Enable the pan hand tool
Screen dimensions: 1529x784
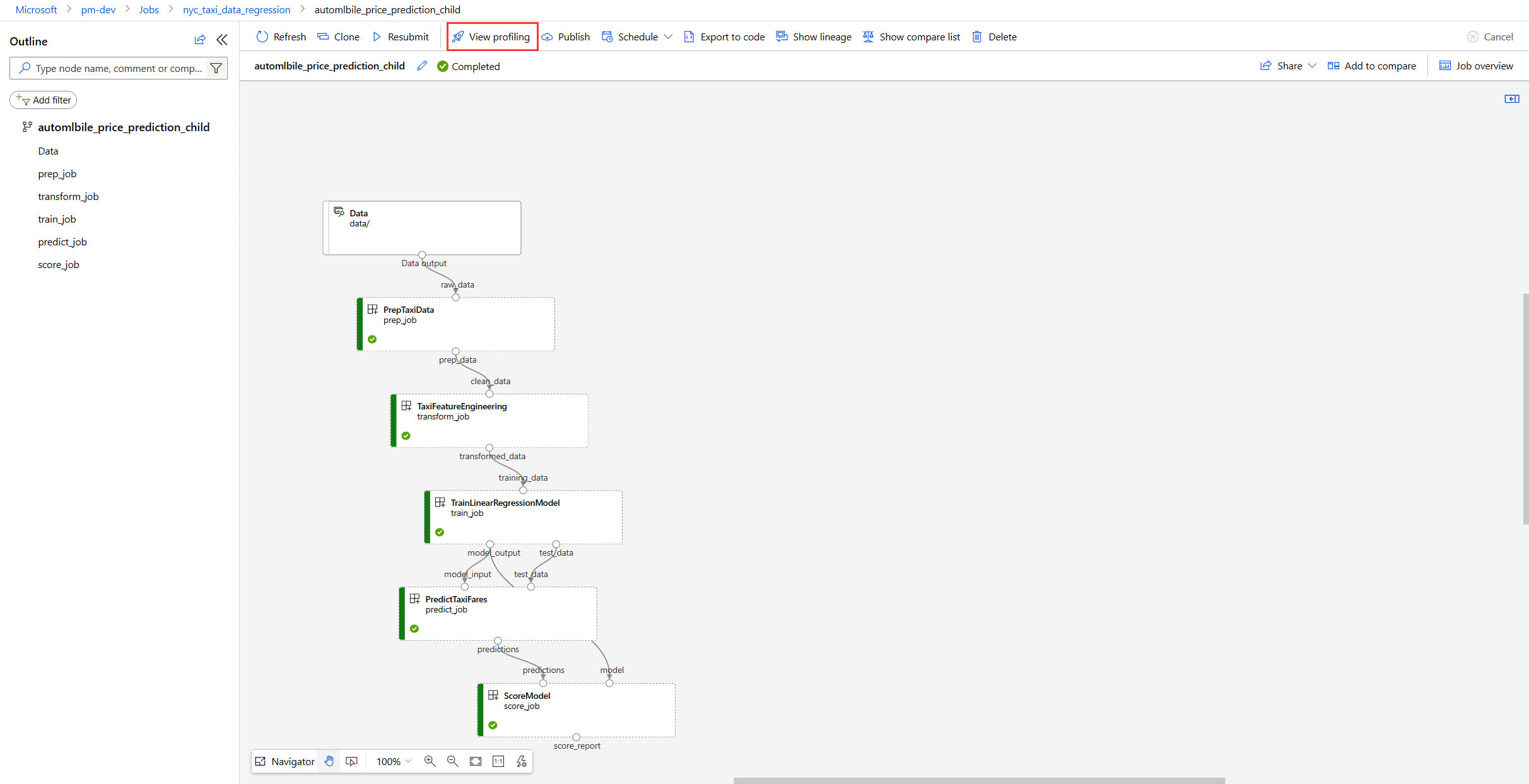click(x=329, y=761)
